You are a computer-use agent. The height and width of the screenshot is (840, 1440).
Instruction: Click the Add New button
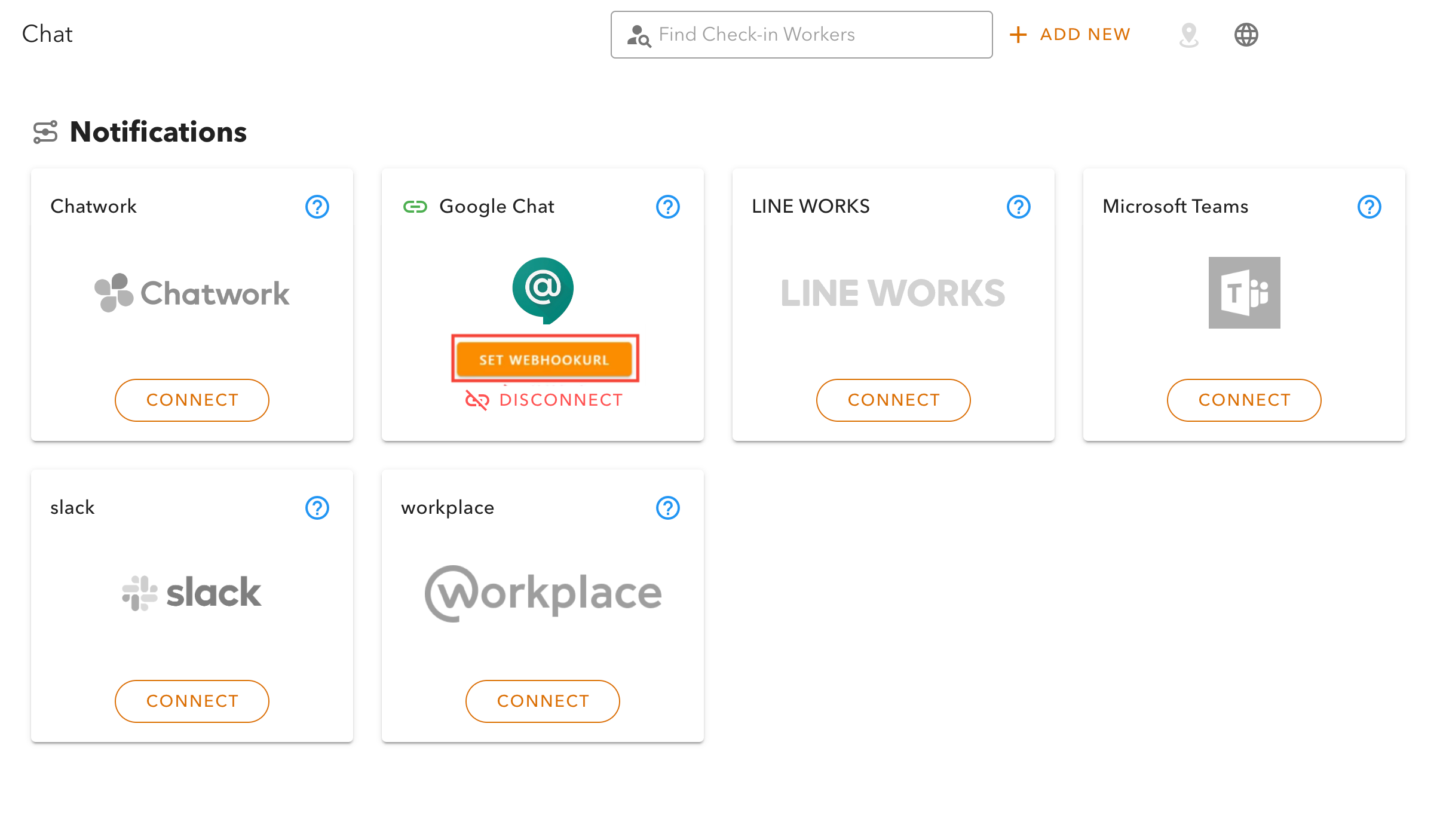(x=1070, y=35)
